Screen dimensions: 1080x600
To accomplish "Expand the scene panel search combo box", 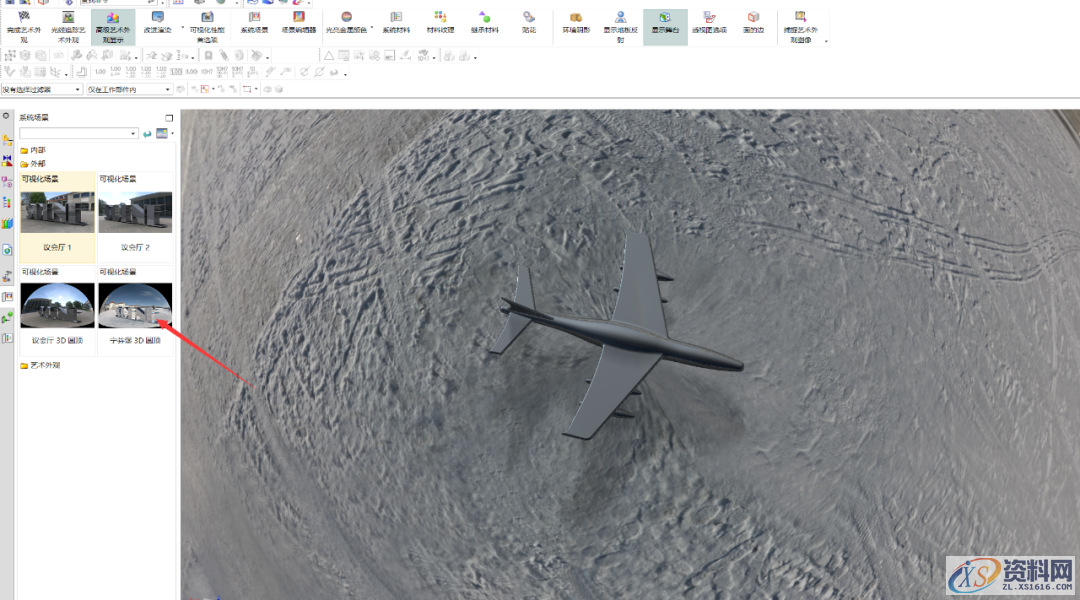I will click(x=134, y=133).
